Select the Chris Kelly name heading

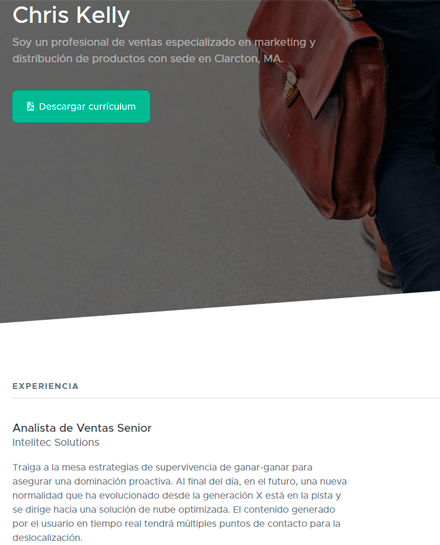71,15
